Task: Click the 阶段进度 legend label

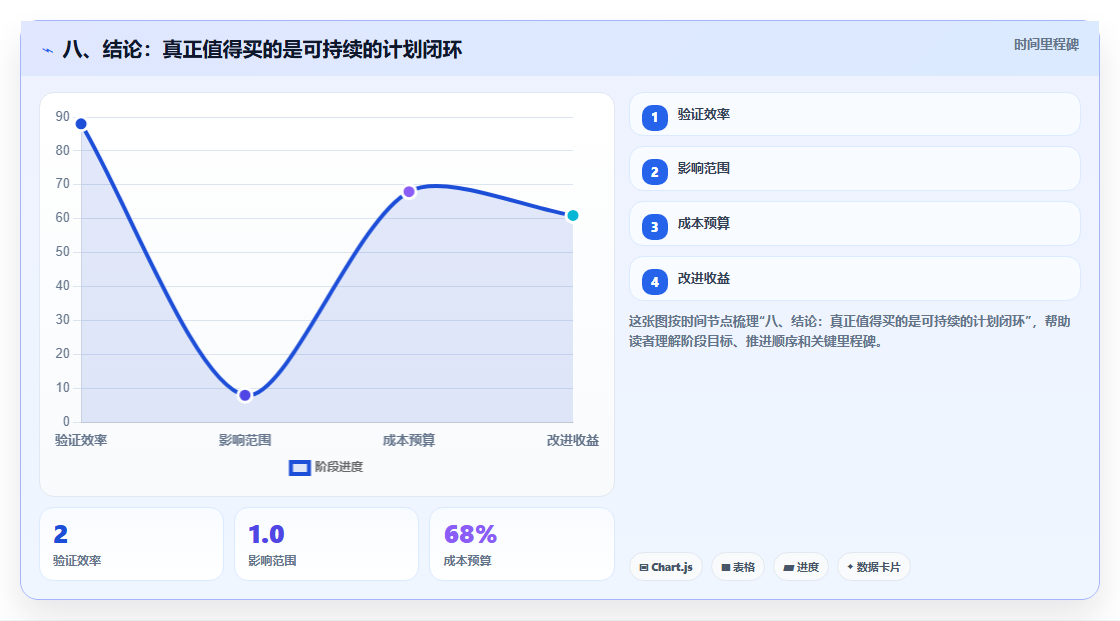Action: coord(339,467)
